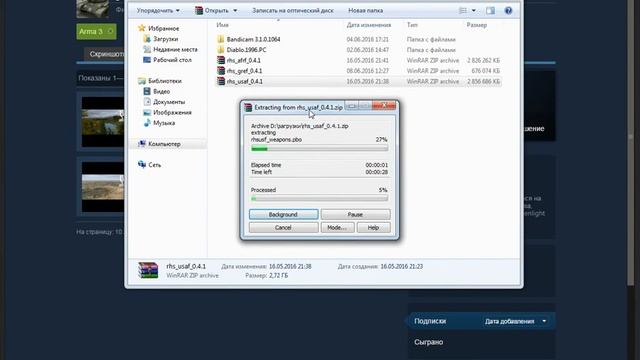Open second screenshot thumbnail on Steam page
640x360 pixels.
pos(103,187)
